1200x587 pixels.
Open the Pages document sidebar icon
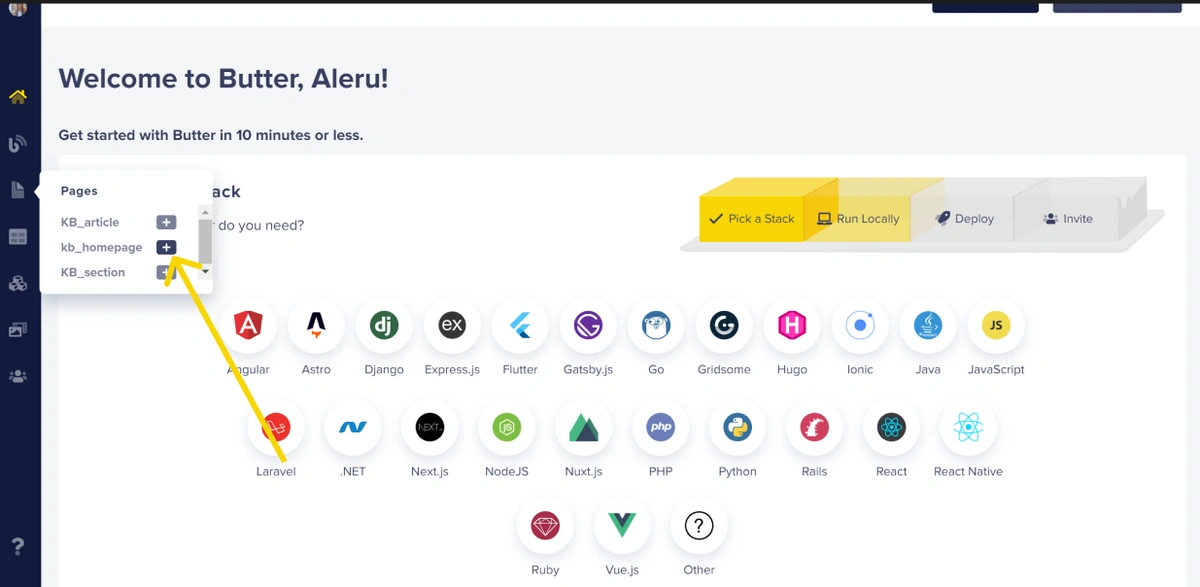tap(17, 190)
